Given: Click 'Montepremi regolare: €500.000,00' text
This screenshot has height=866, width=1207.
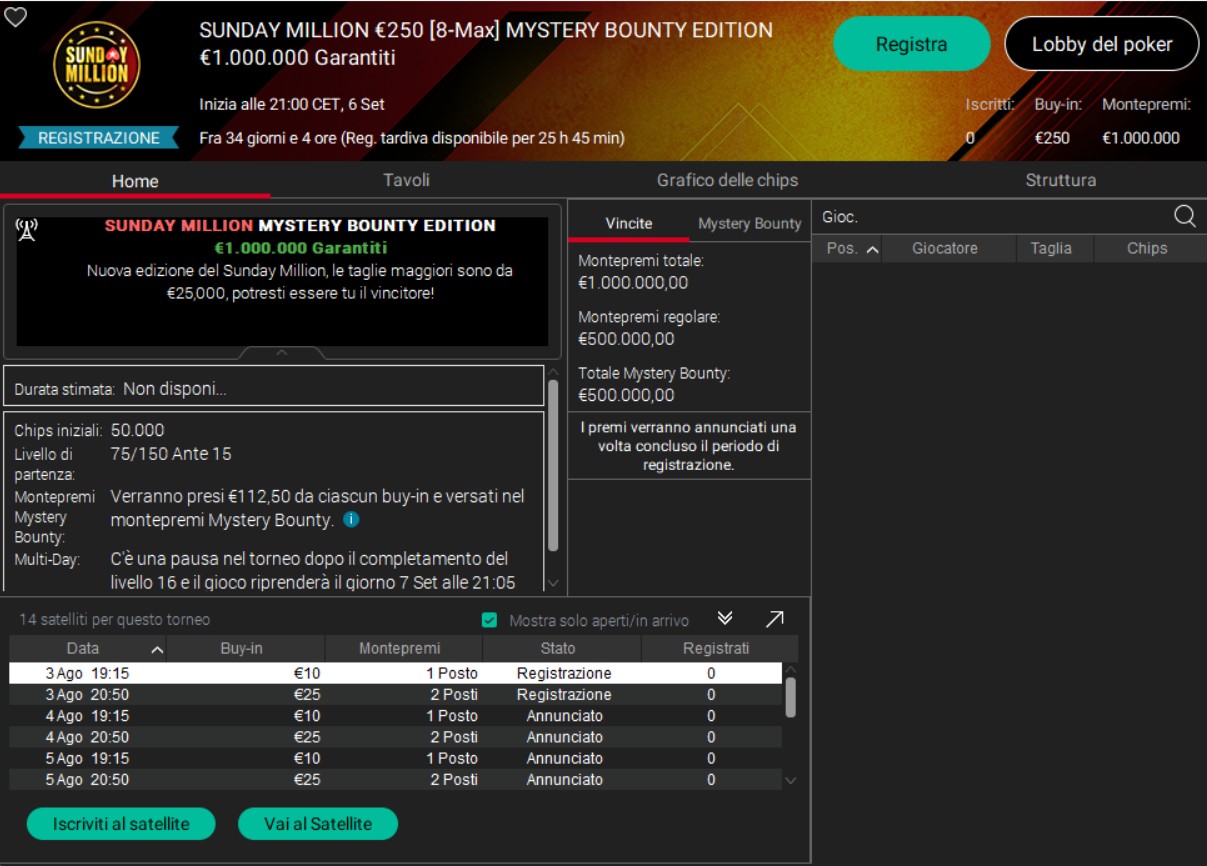Looking at the screenshot, I should (x=649, y=327).
